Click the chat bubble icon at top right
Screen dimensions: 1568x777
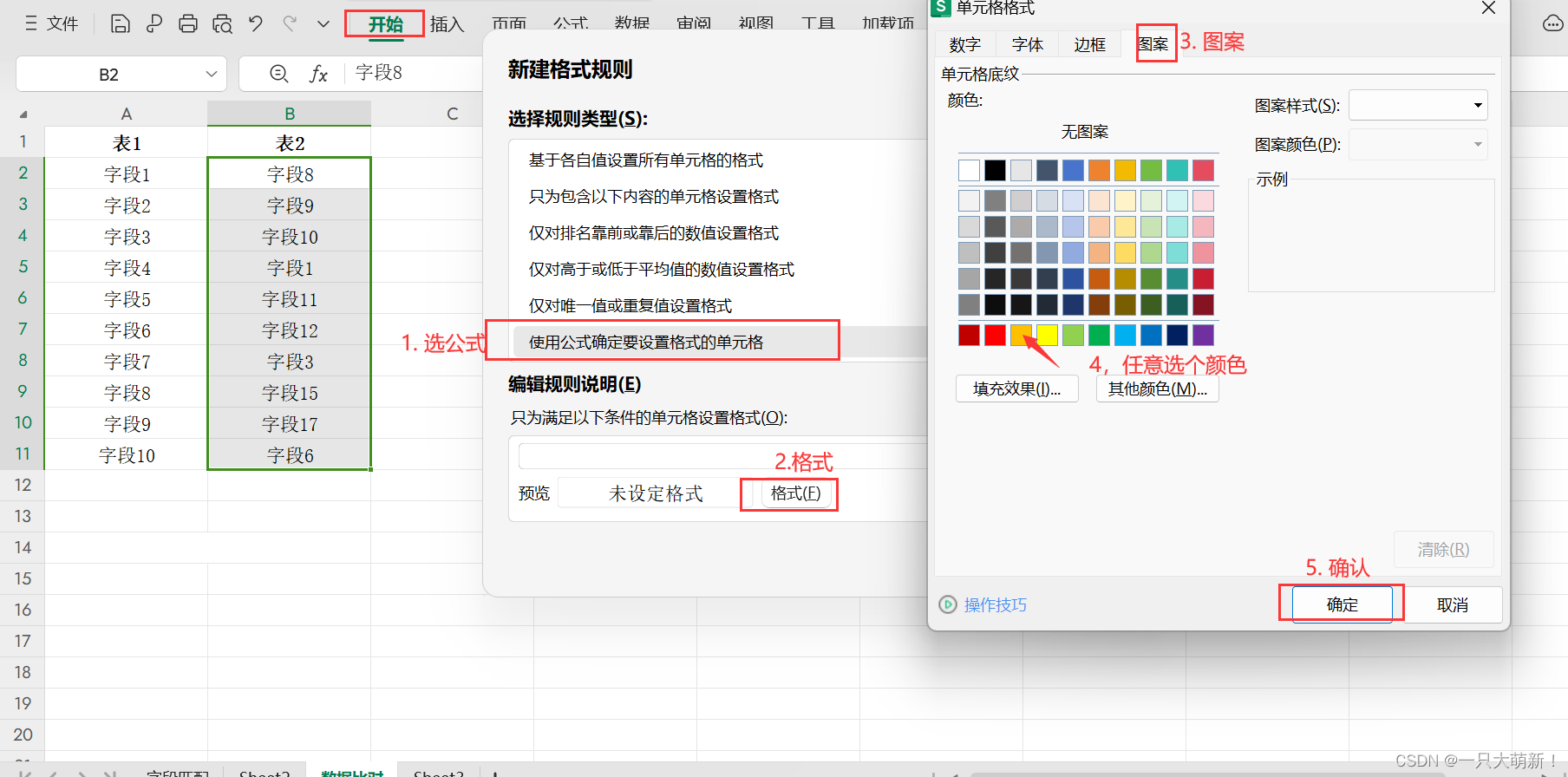[x=1553, y=23]
